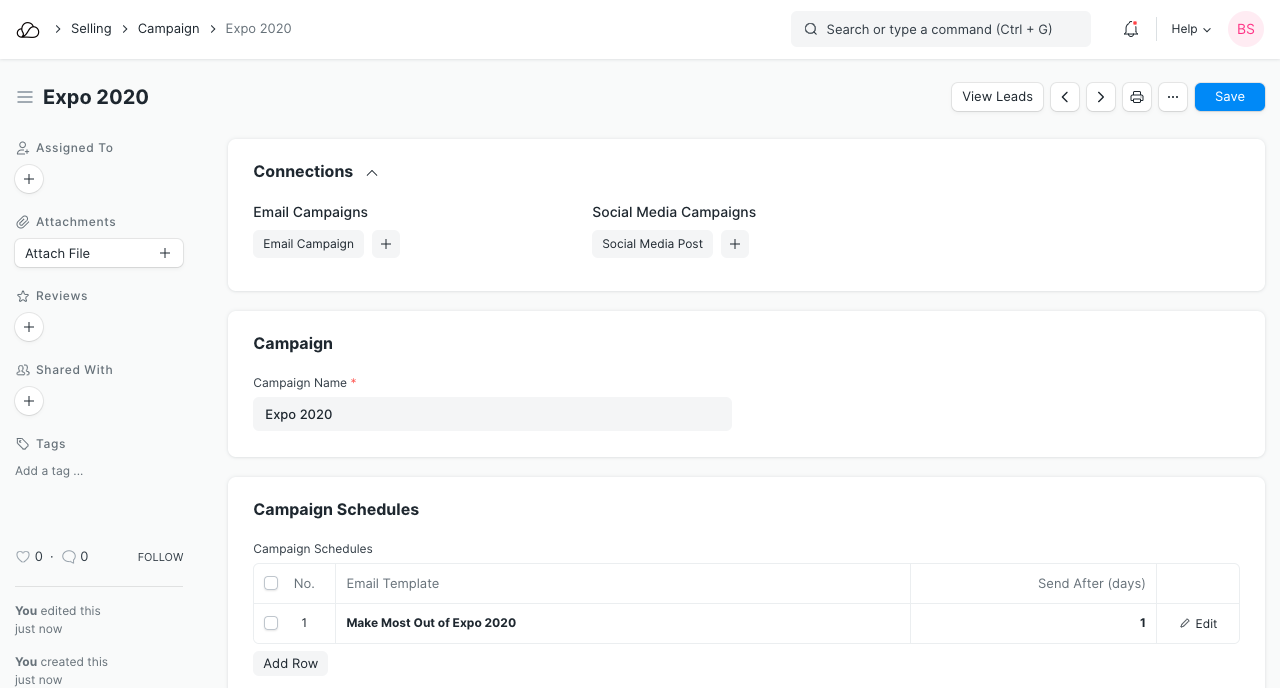This screenshot has height=688, width=1280.
Task: Select all rows checkbox in schedule header
Action: coord(271,583)
